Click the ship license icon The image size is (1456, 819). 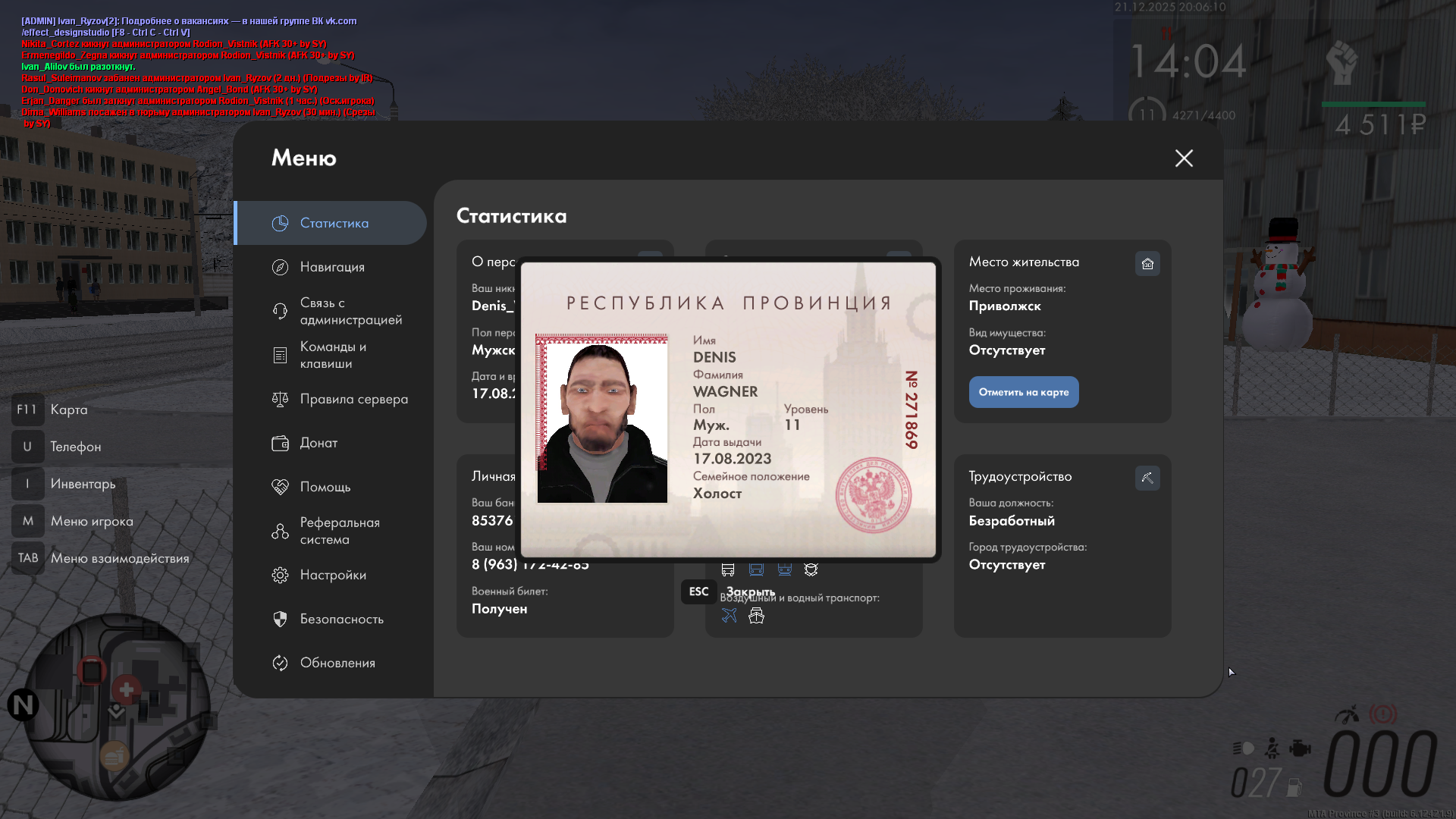[x=756, y=616]
